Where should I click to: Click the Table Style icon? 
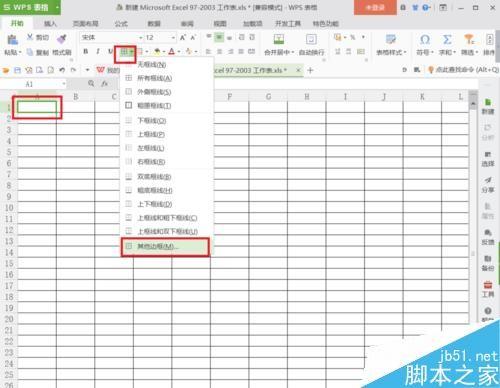[391, 39]
